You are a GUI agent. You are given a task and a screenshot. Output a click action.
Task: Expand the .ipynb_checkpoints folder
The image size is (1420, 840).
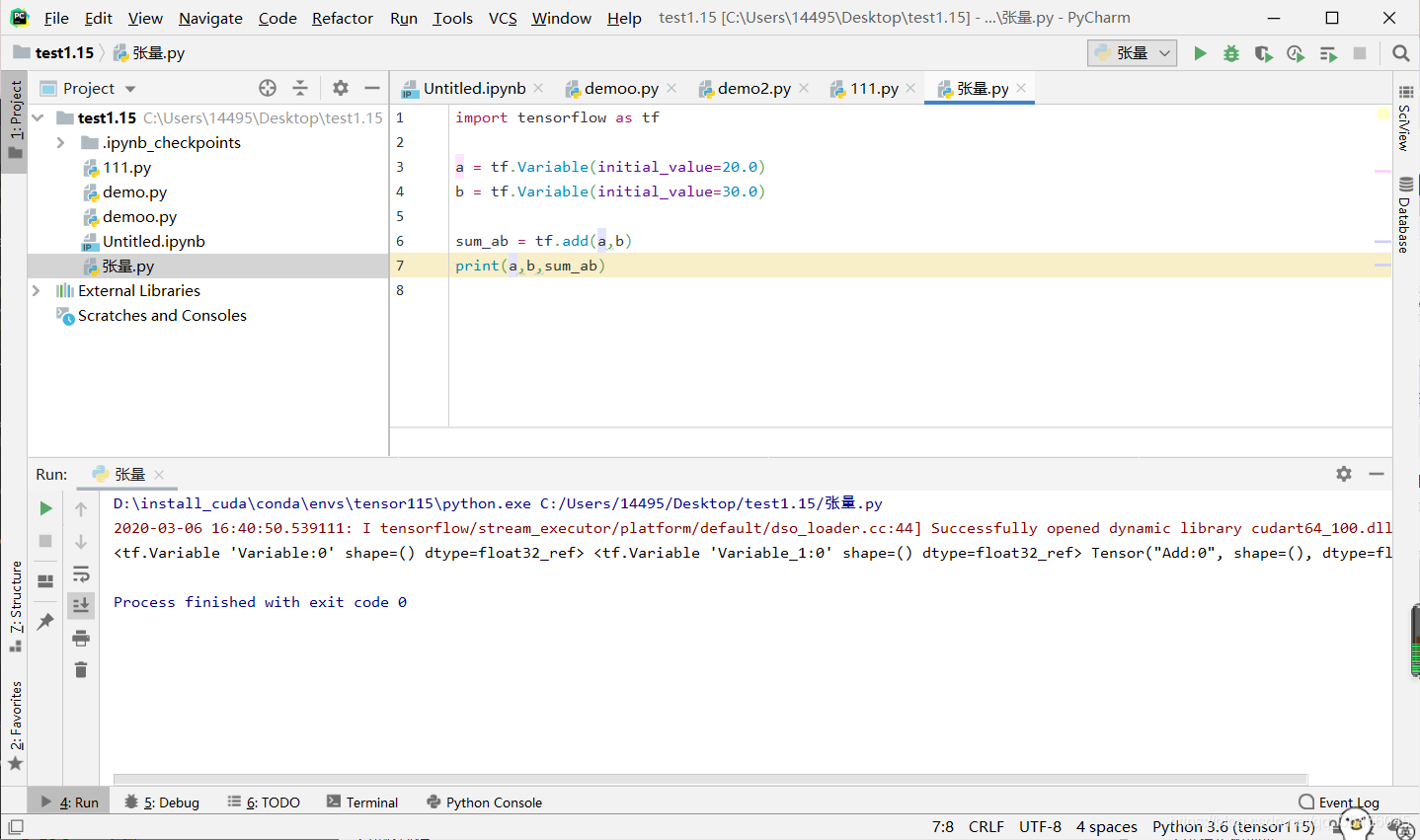click(x=61, y=142)
